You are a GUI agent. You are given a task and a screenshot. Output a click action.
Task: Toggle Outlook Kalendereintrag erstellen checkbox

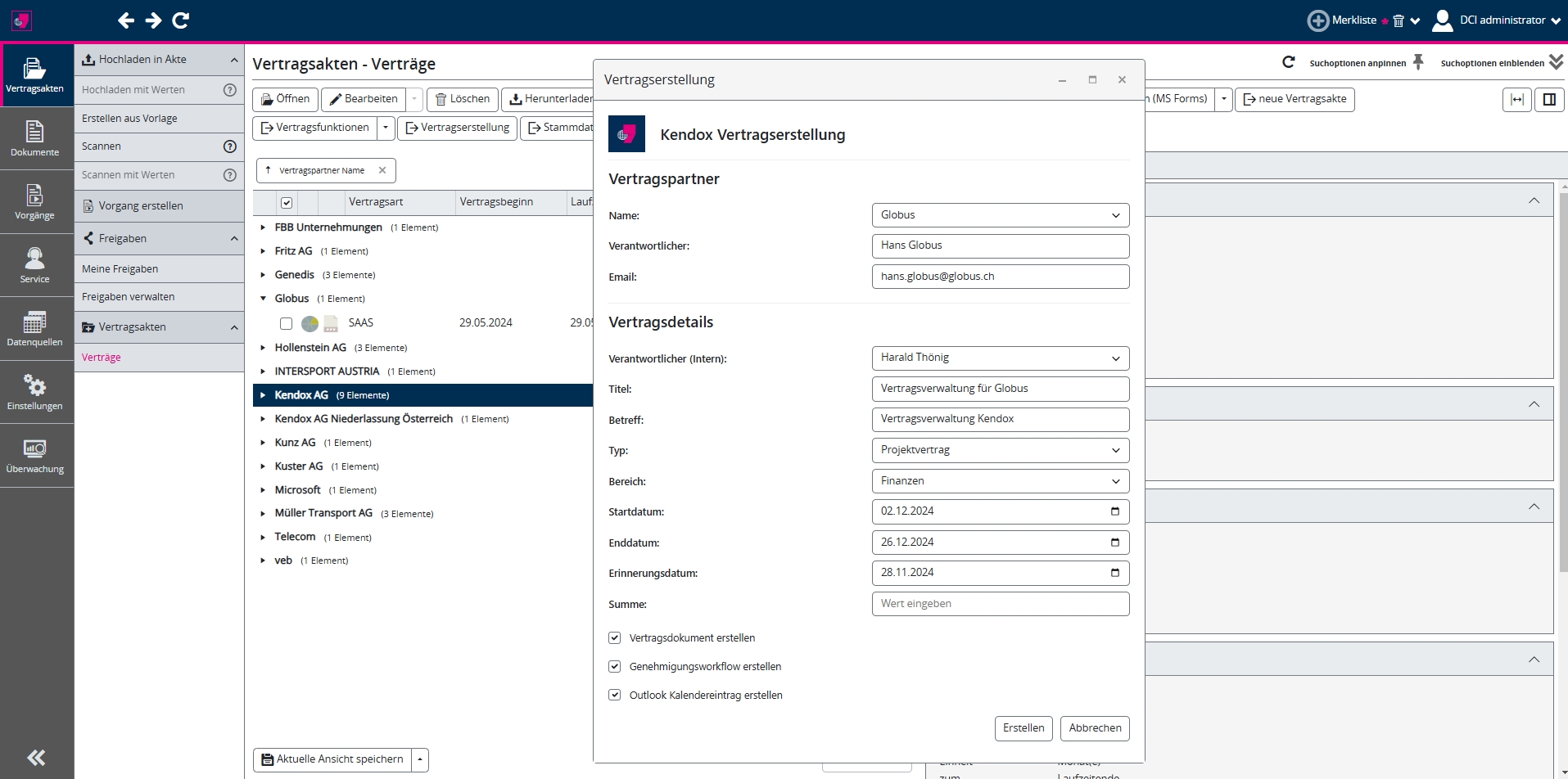click(x=615, y=696)
